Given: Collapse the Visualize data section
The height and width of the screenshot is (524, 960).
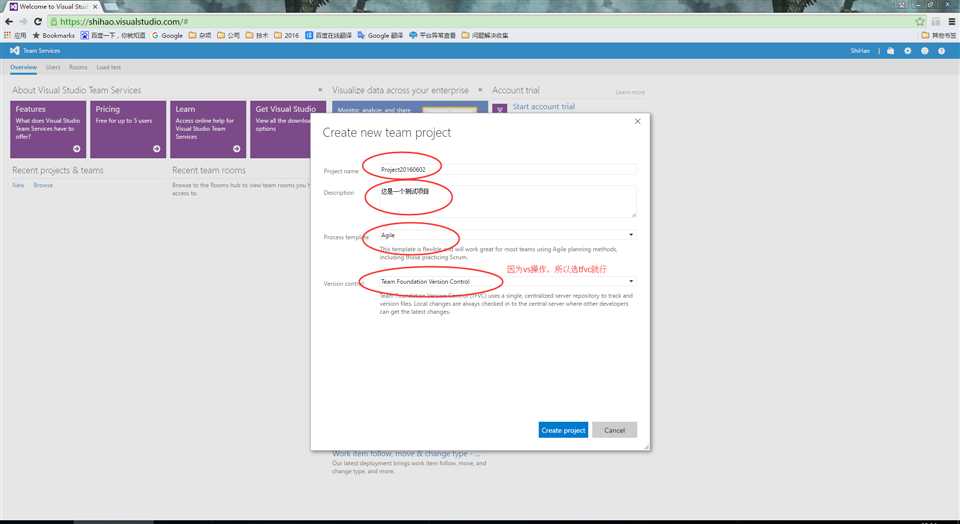Looking at the screenshot, I should pos(480,90).
